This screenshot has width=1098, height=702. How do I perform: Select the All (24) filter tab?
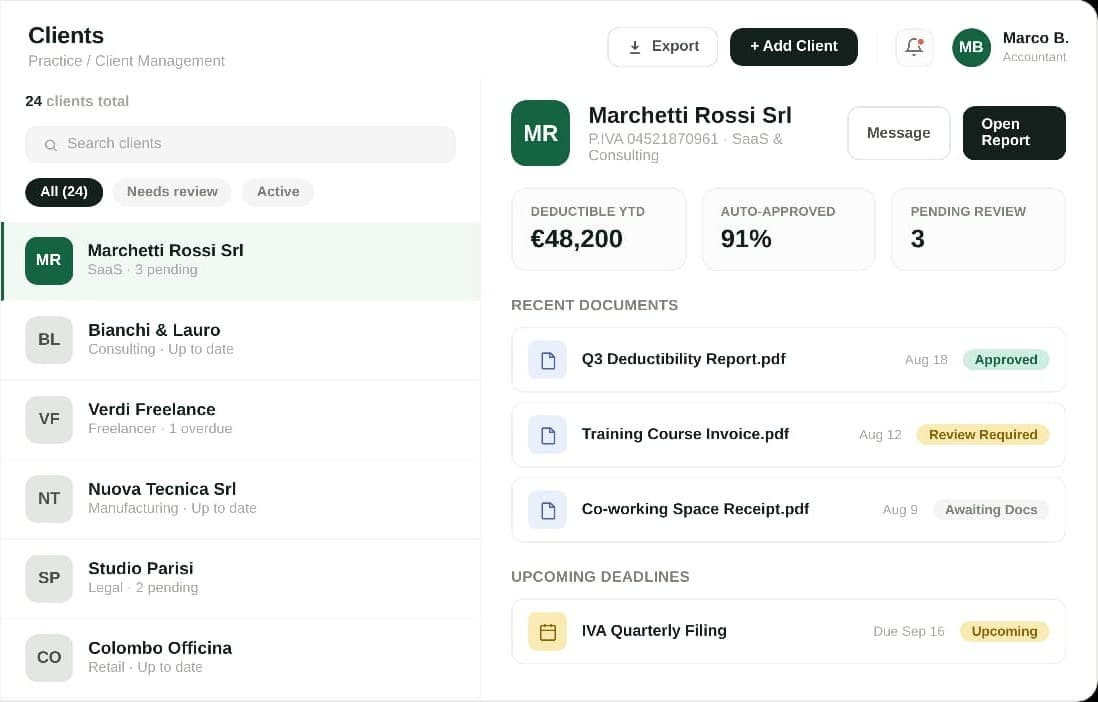click(x=64, y=192)
